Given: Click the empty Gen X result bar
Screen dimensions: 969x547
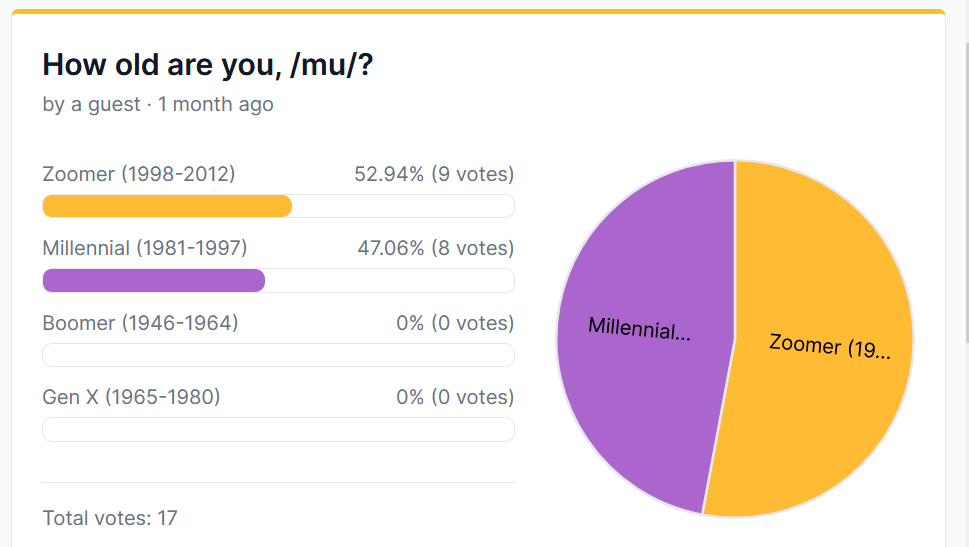Looking at the screenshot, I should pos(278,430).
